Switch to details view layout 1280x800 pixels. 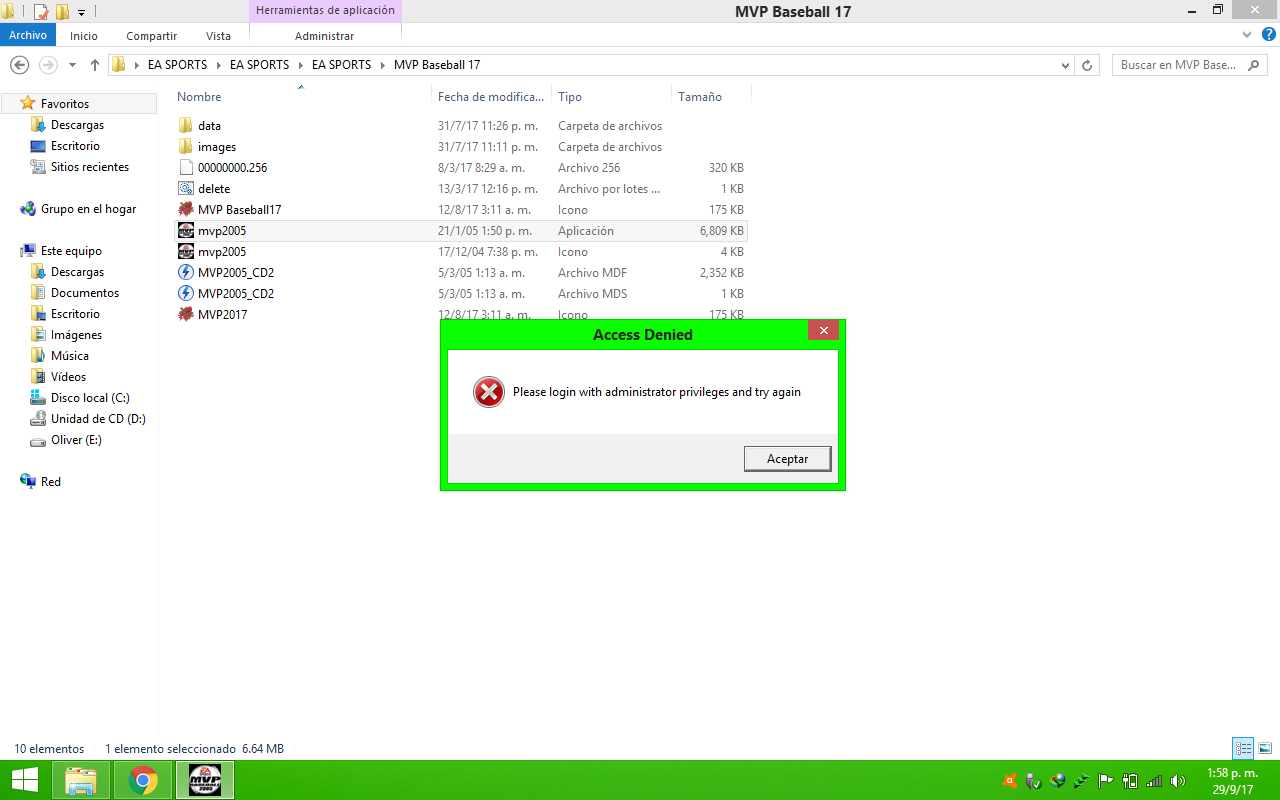[1243, 748]
